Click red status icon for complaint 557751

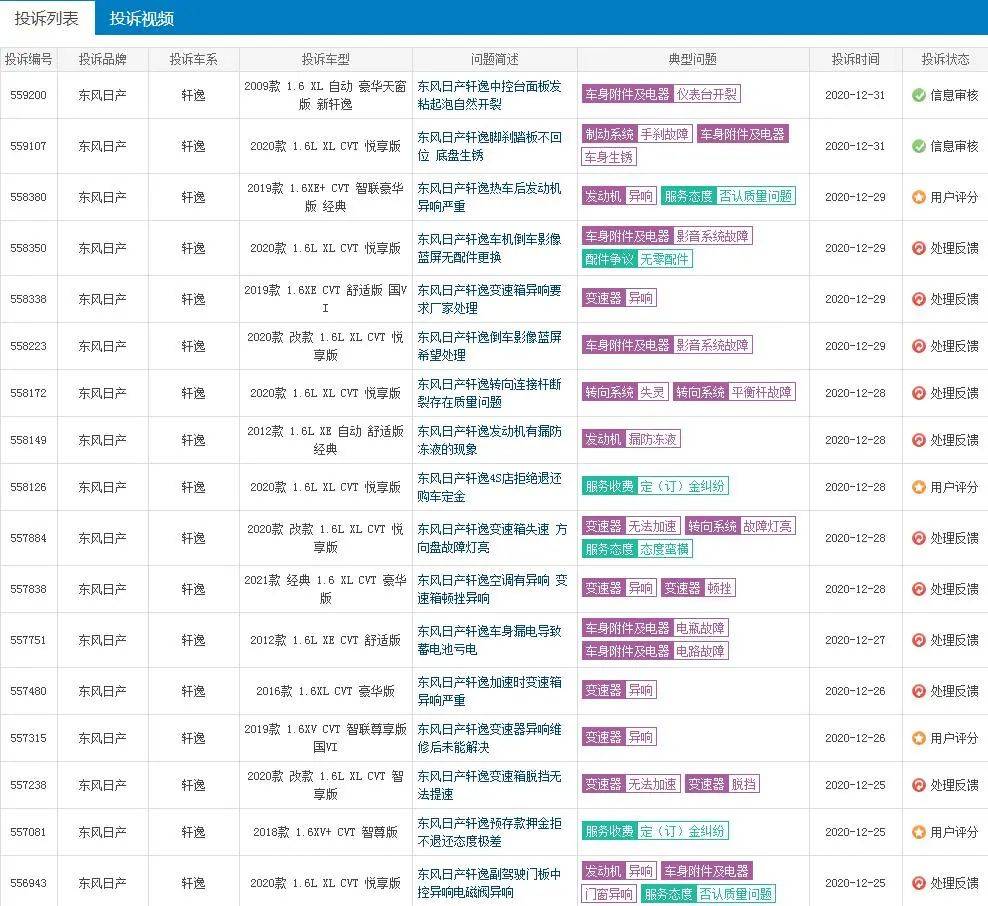(918, 640)
